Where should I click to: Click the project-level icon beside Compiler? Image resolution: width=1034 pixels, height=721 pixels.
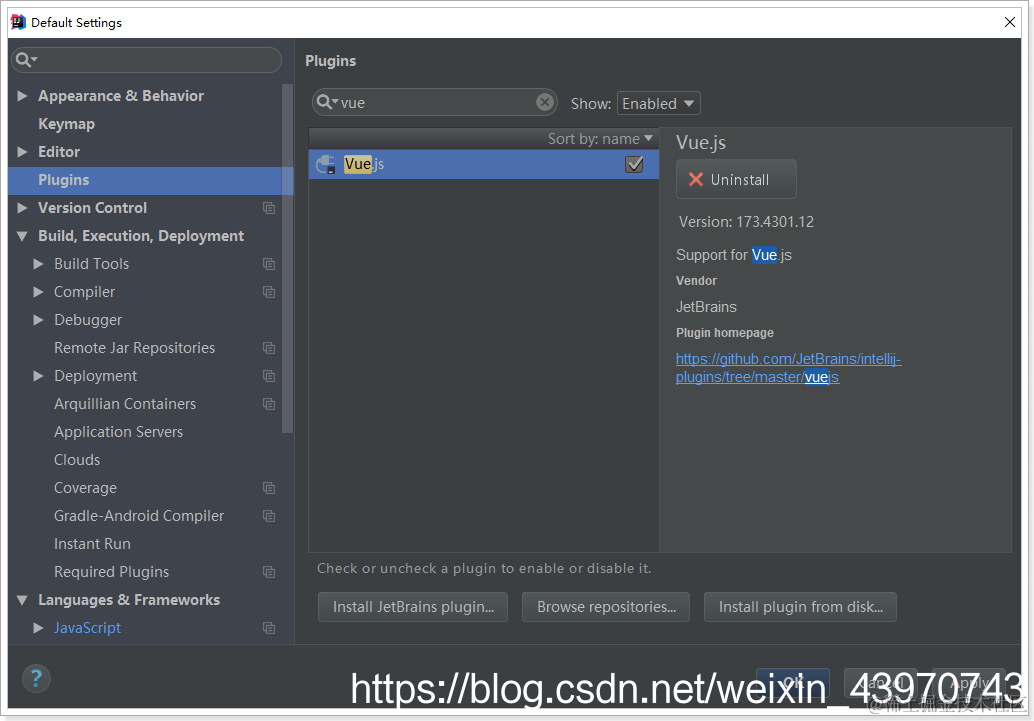tap(269, 292)
